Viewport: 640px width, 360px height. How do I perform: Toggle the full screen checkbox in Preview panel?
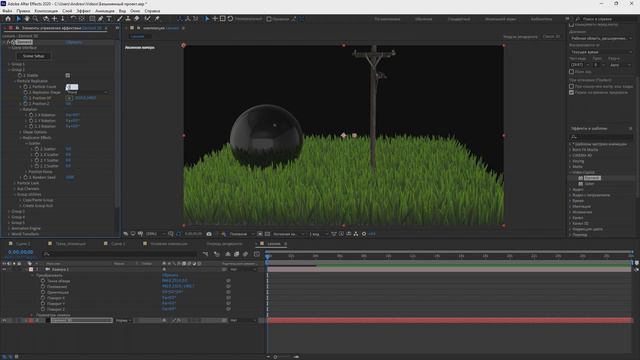click(571, 72)
